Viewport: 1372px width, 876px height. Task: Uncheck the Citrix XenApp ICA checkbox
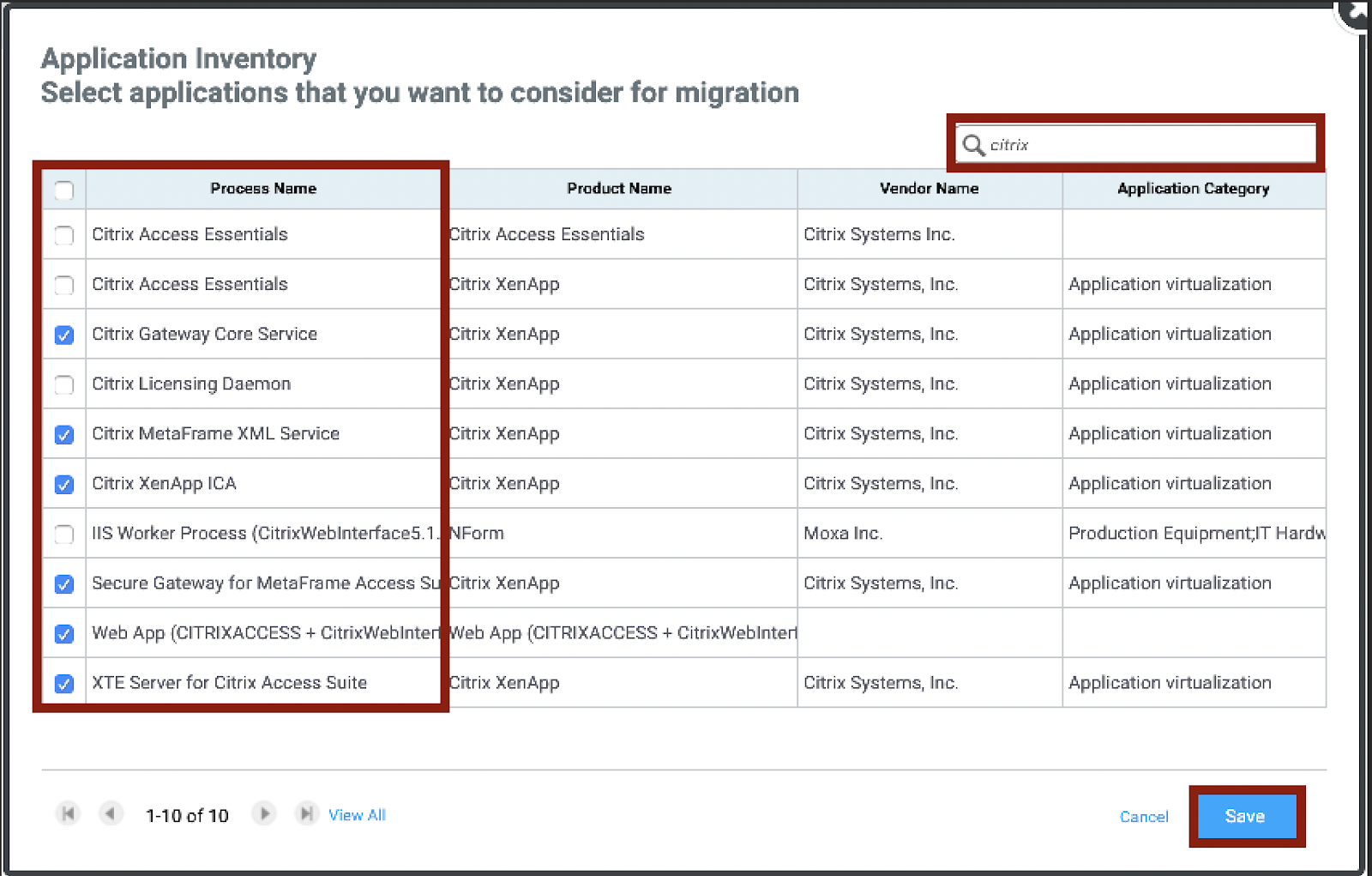point(64,484)
